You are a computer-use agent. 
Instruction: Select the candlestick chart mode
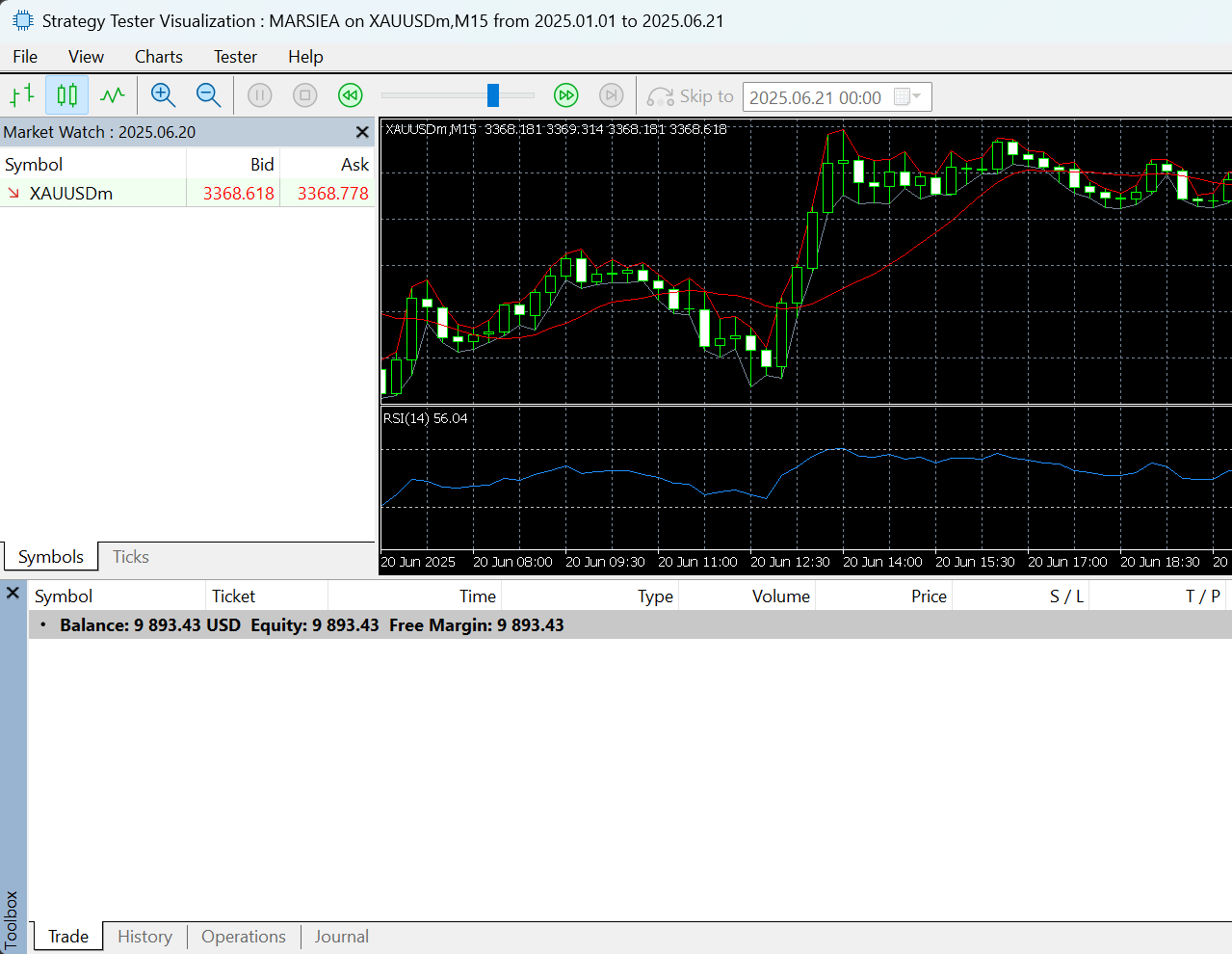coord(66,95)
